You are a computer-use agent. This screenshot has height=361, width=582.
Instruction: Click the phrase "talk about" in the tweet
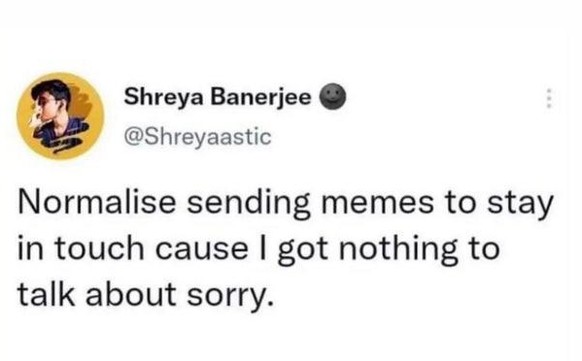pyautogui.click(x=97, y=294)
